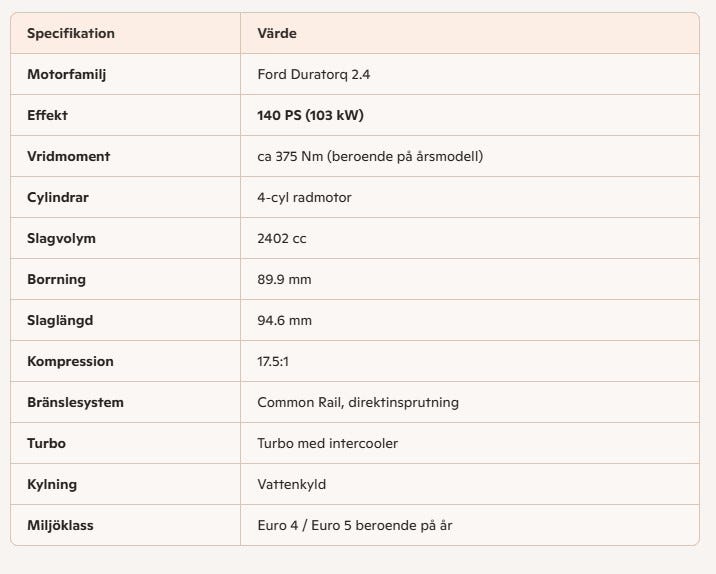
Task: Select the Vridmoment row label
Action: click(69, 156)
